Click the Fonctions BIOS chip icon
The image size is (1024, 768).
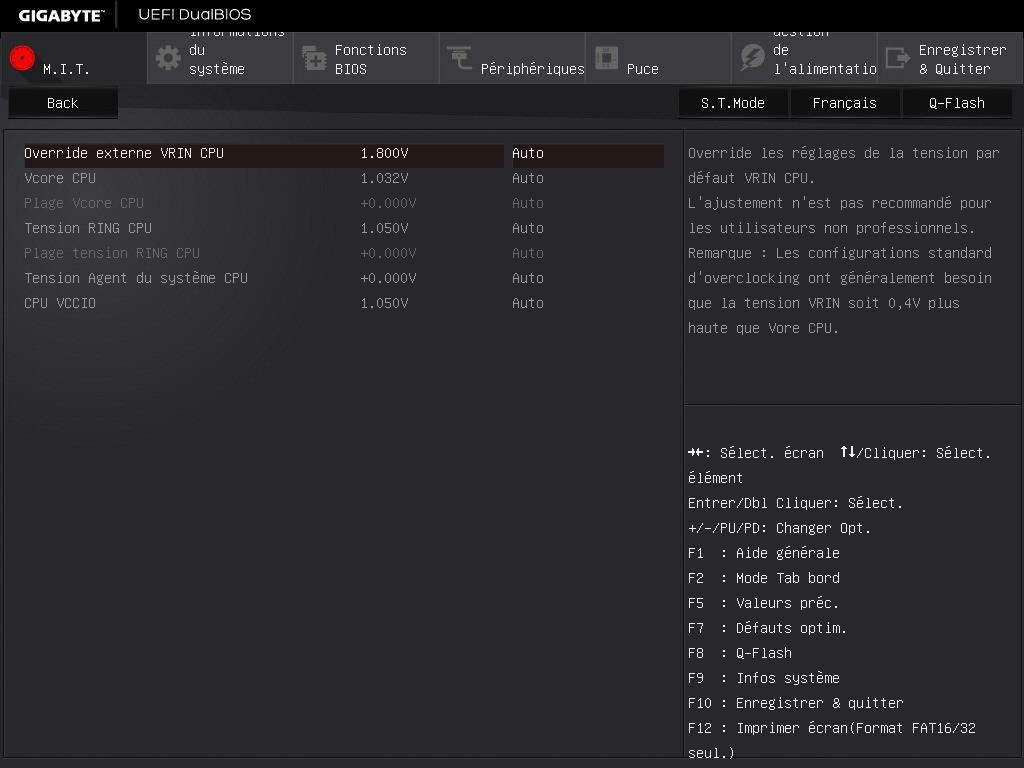tap(314, 58)
